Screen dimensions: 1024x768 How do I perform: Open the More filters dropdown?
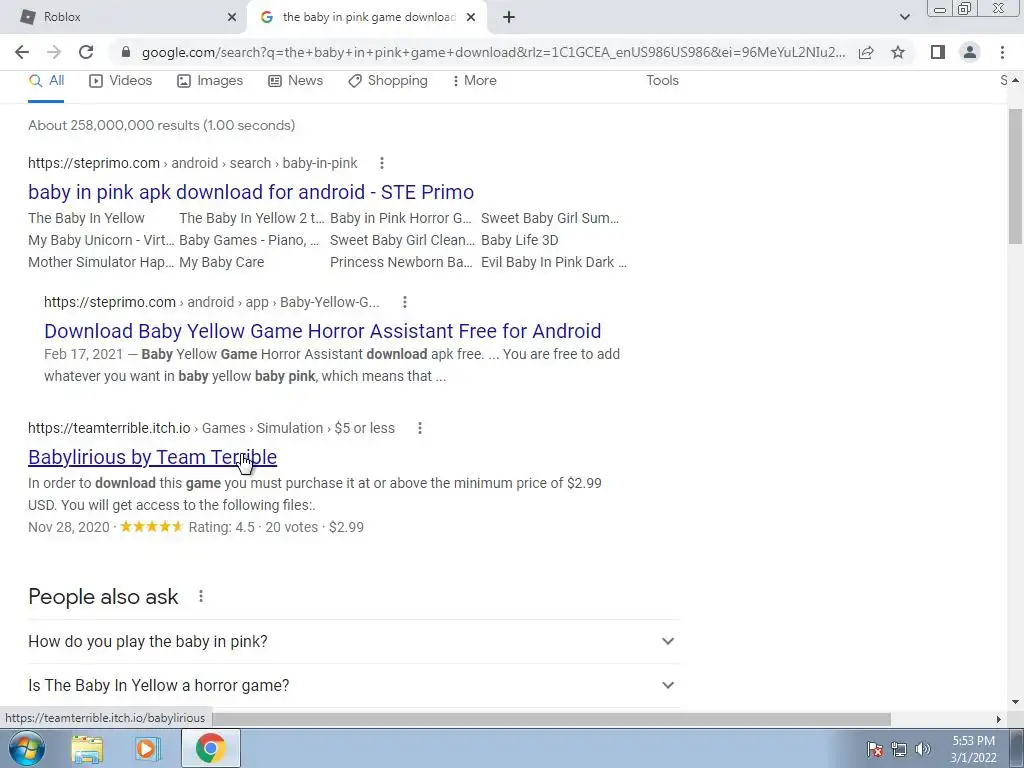pos(475,80)
